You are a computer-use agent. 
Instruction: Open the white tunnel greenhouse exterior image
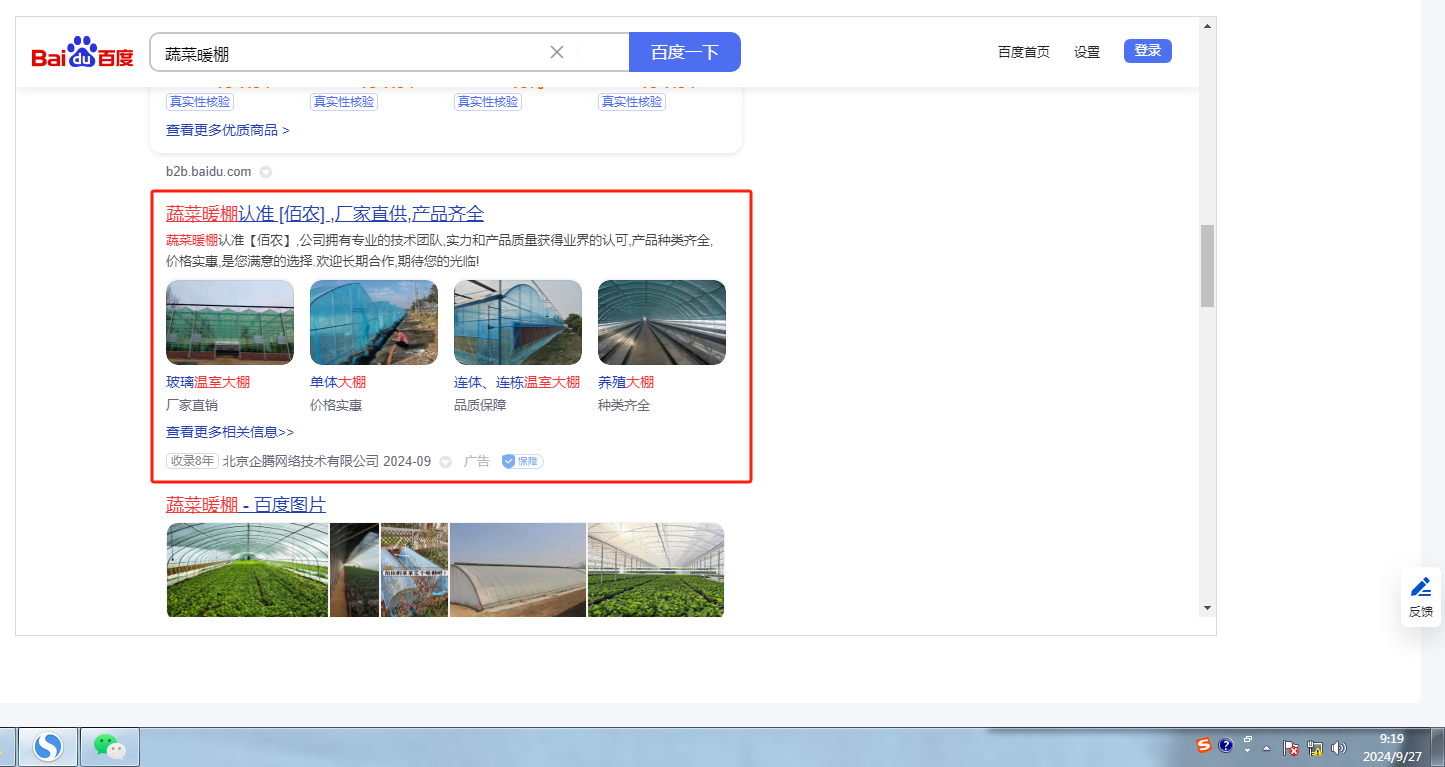tap(518, 570)
